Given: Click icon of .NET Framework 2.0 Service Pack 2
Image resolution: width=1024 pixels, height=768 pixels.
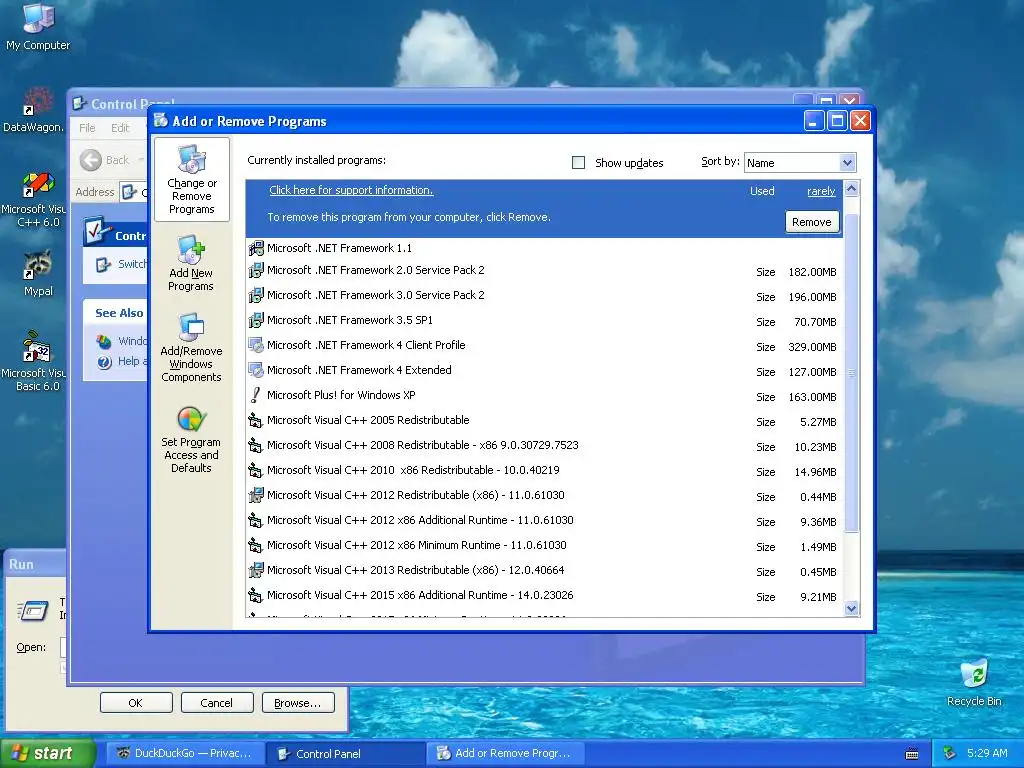Looking at the screenshot, I should pos(256,270).
